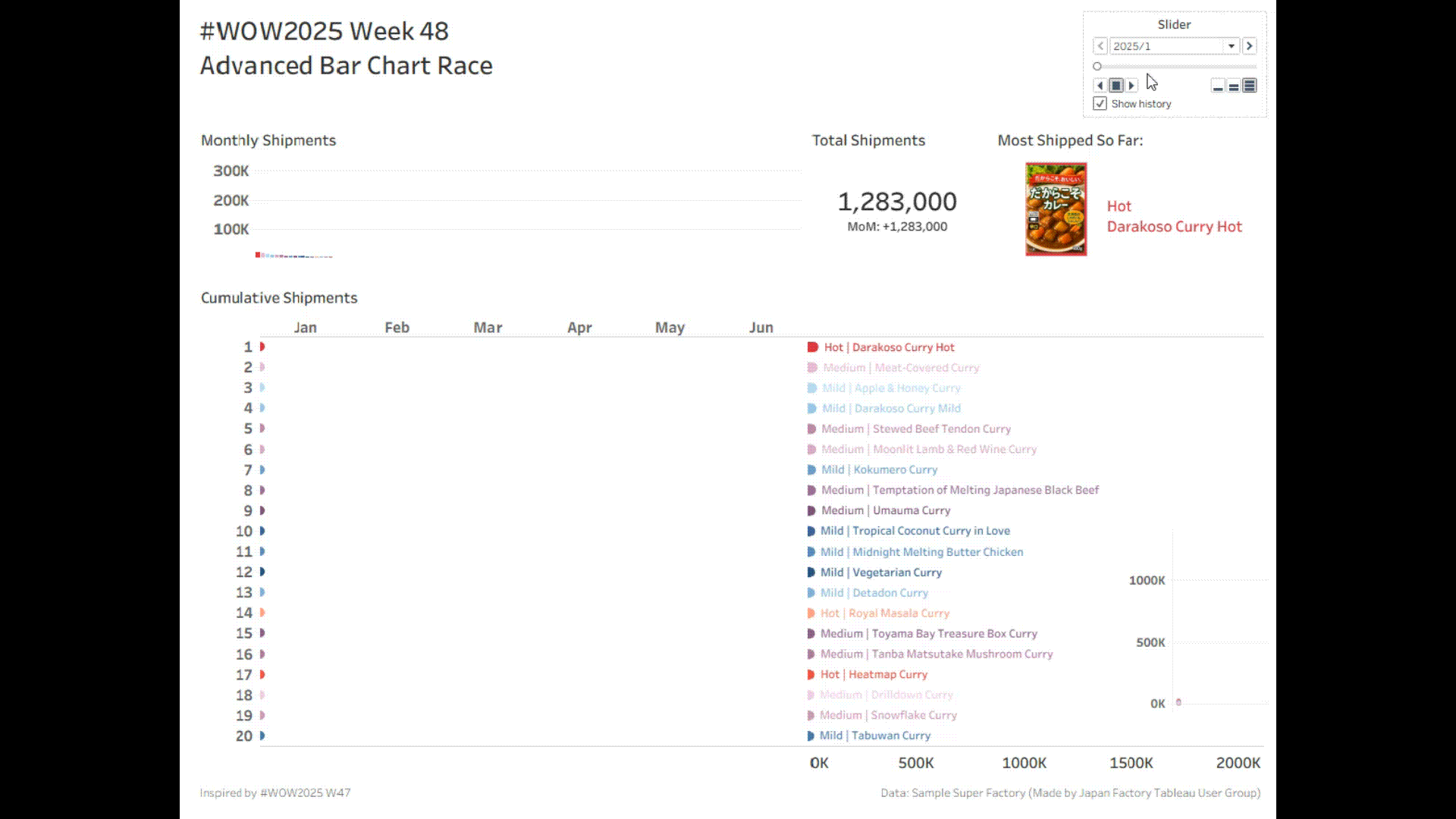Click the Jan column header
The width and height of the screenshot is (1456, 819).
305,328
